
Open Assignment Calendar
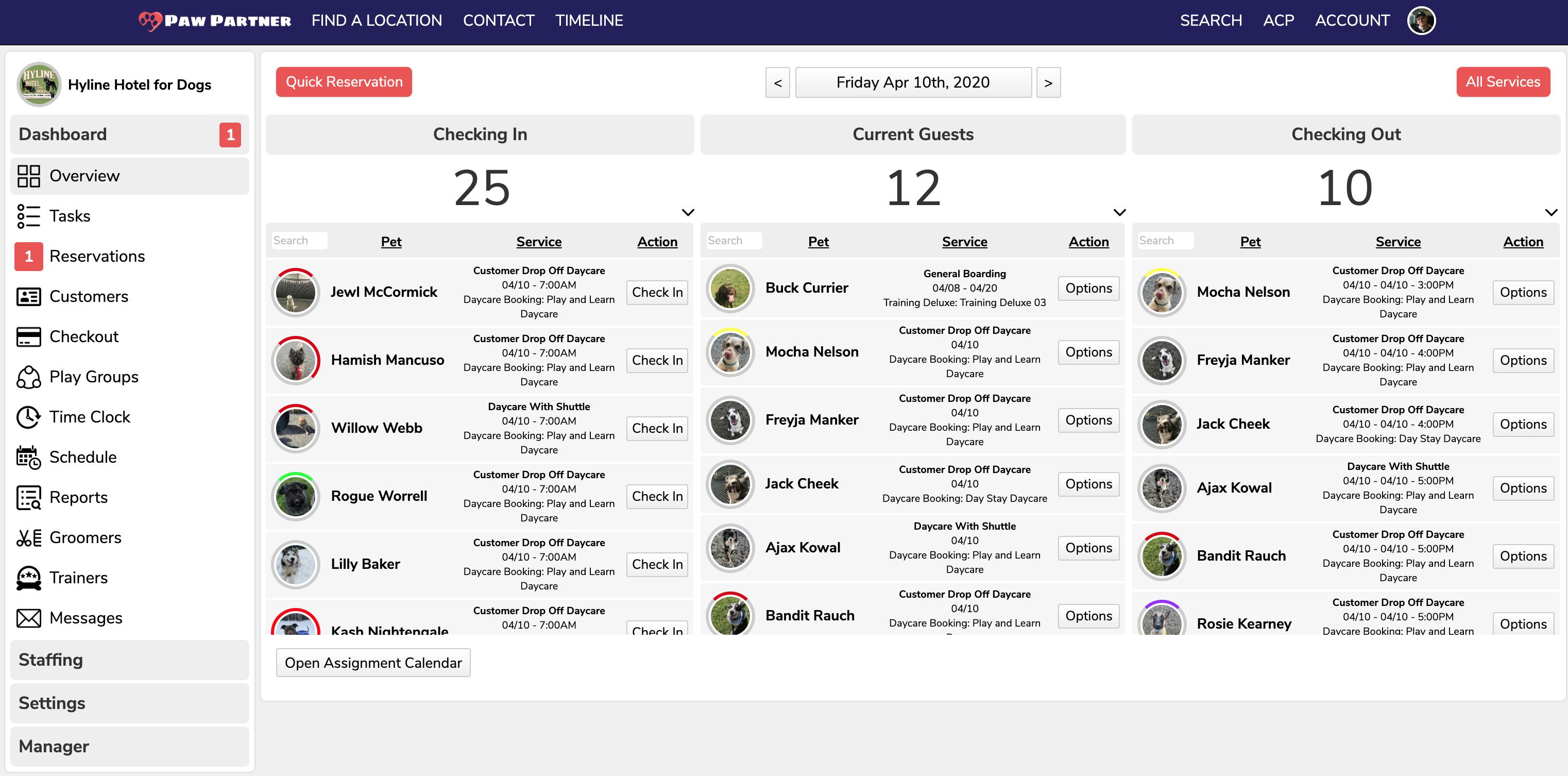point(373,663)
